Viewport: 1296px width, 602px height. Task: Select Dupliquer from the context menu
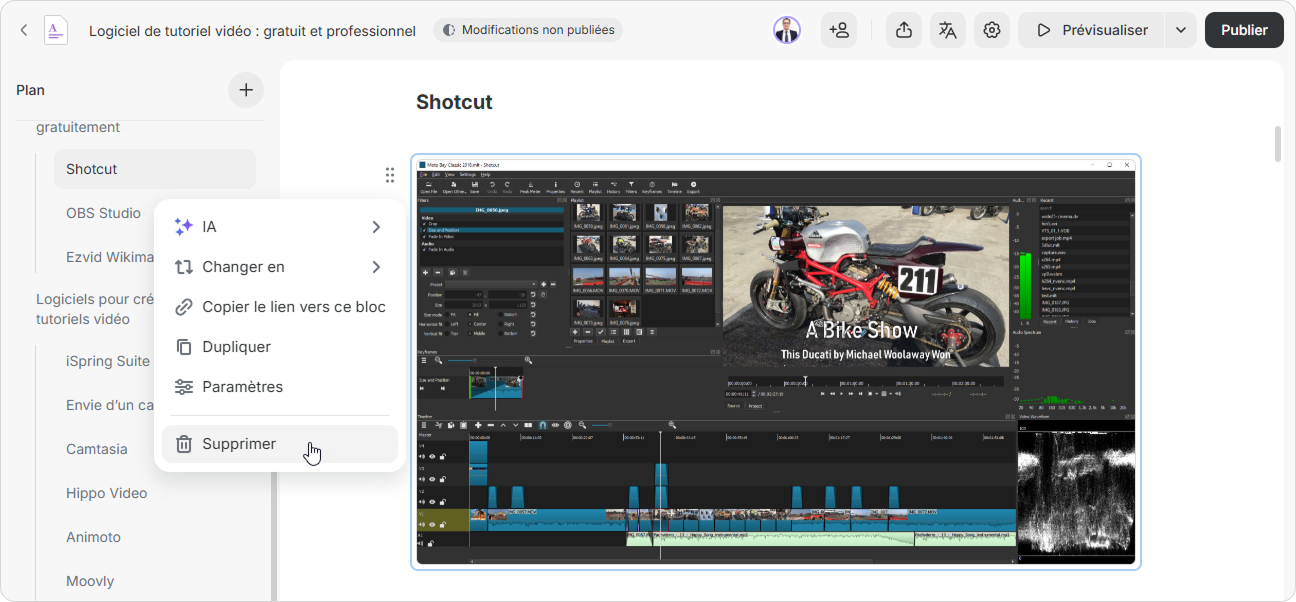click(236, 347)
